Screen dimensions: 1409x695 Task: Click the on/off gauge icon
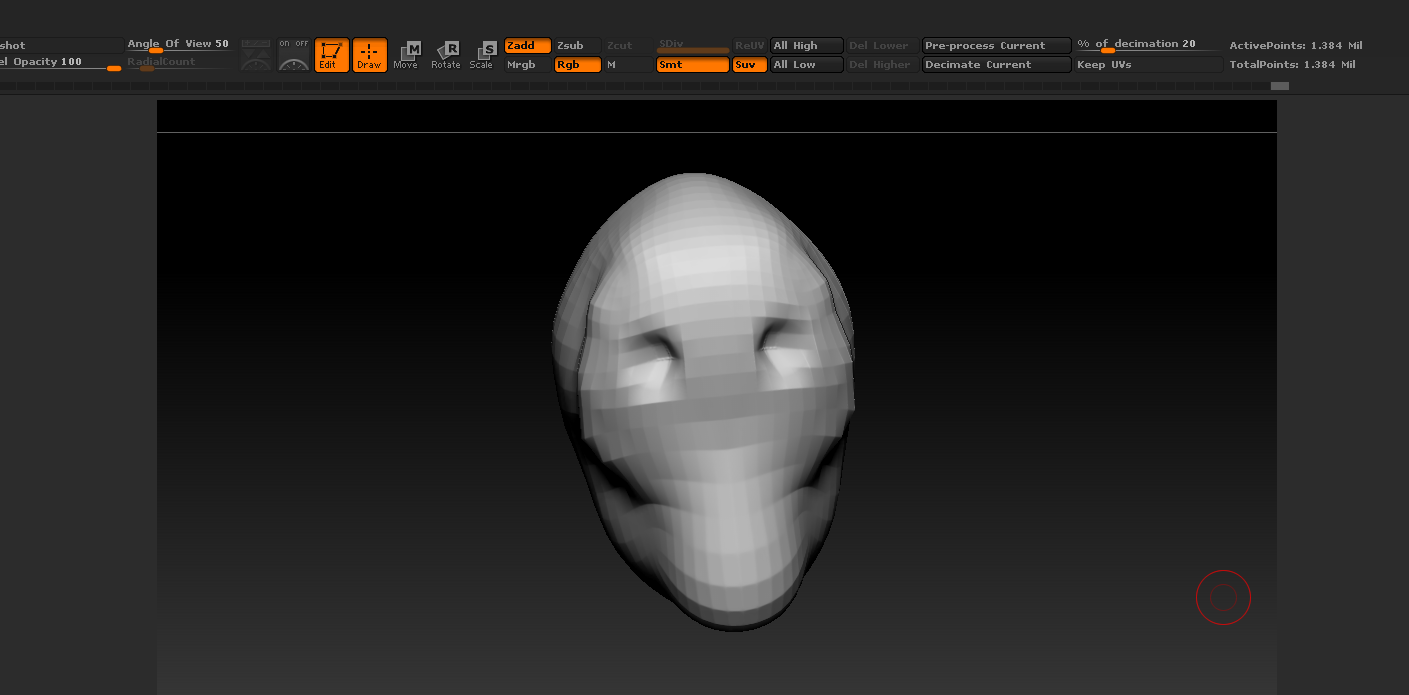294,55
